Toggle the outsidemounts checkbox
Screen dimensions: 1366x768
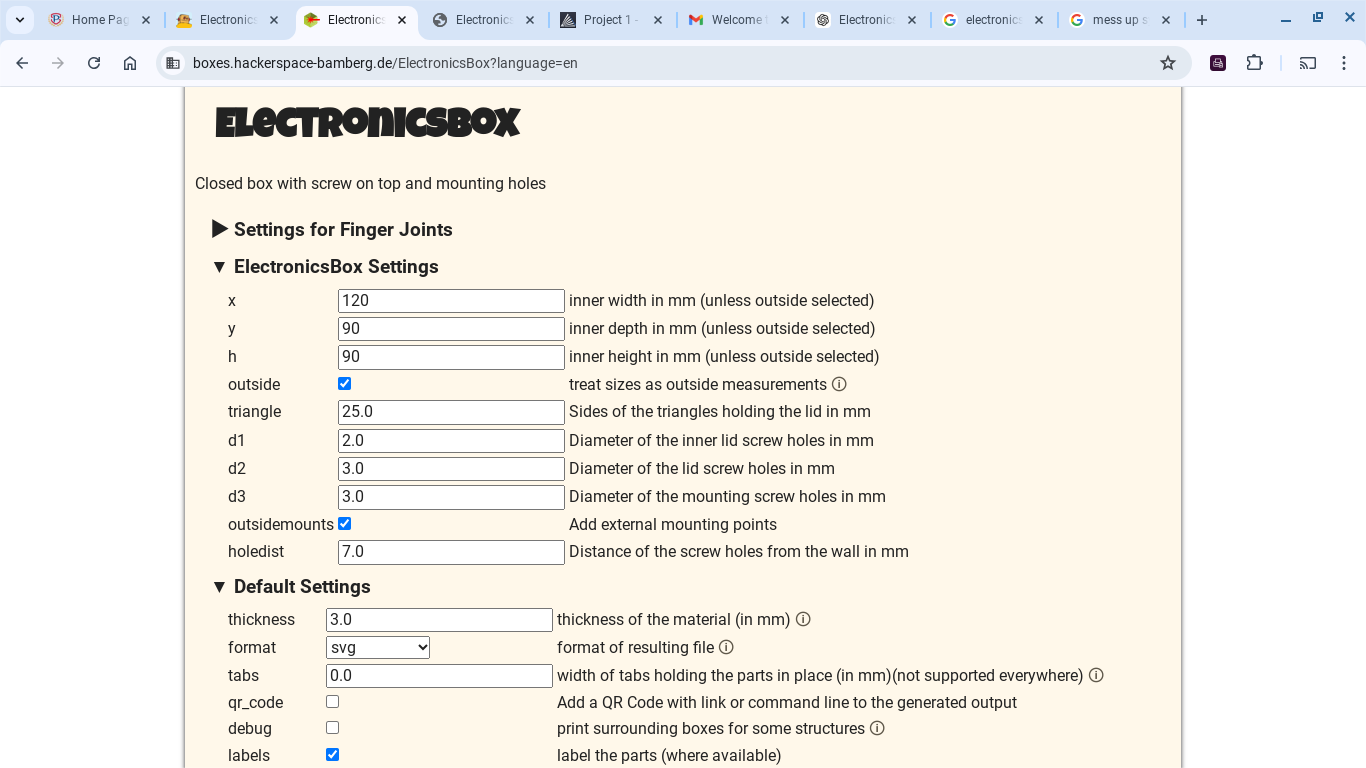point(345,524)
